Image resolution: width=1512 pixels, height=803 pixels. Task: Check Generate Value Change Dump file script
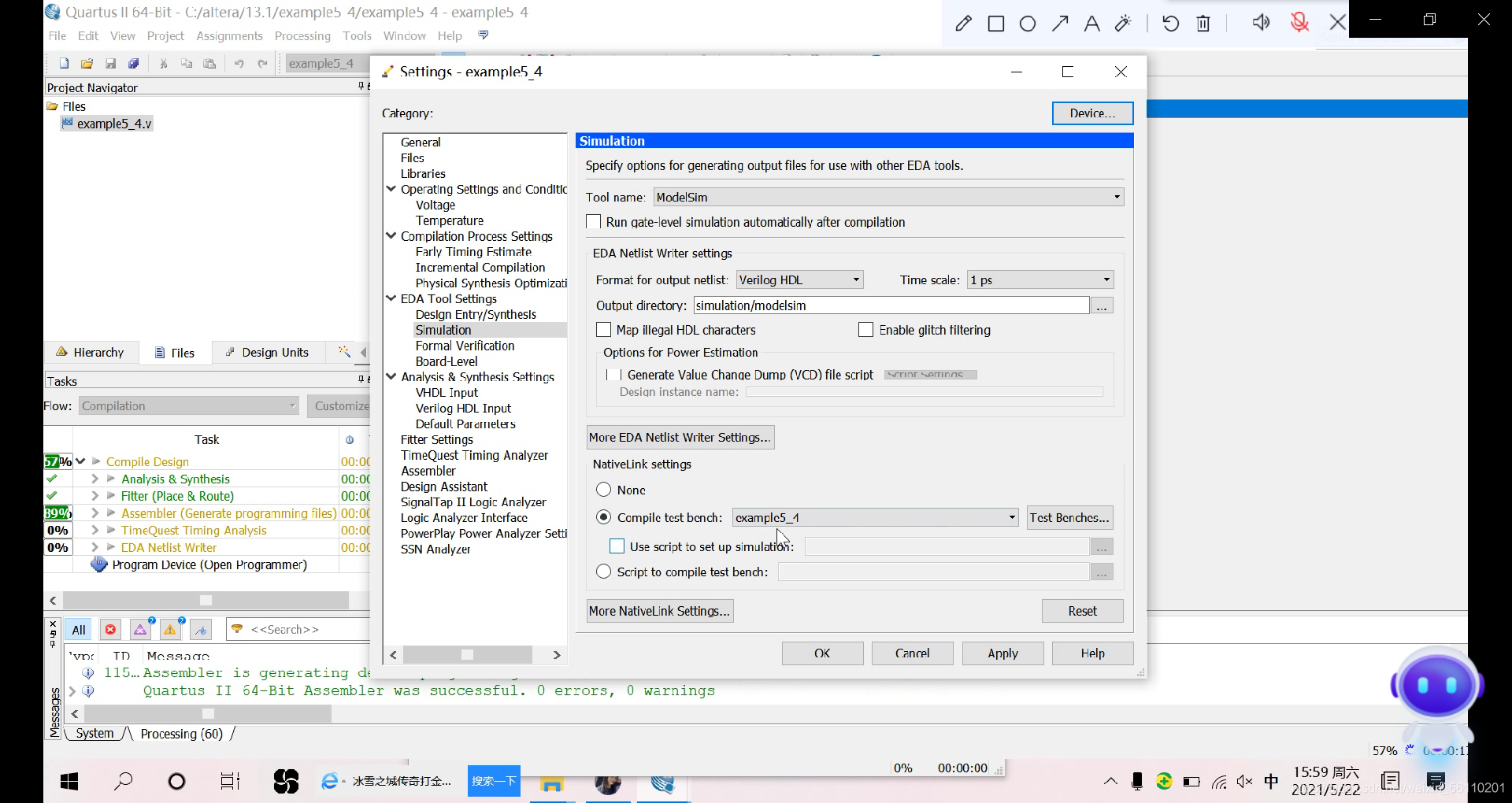(613, 375)
